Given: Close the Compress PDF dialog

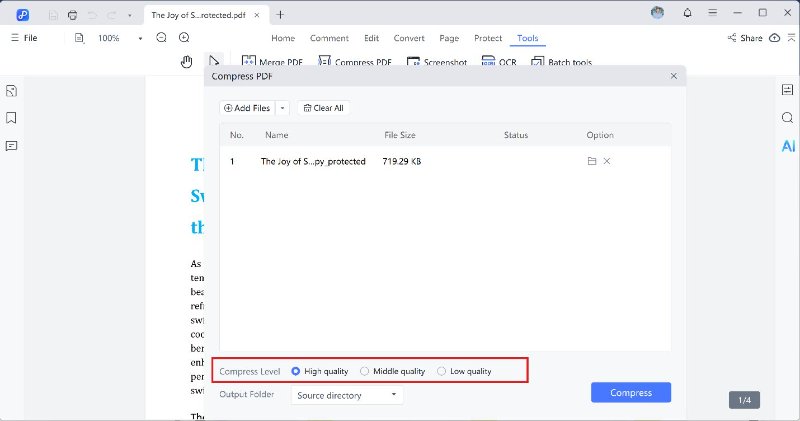Looking at the screenshot, I should click(673, 76).
